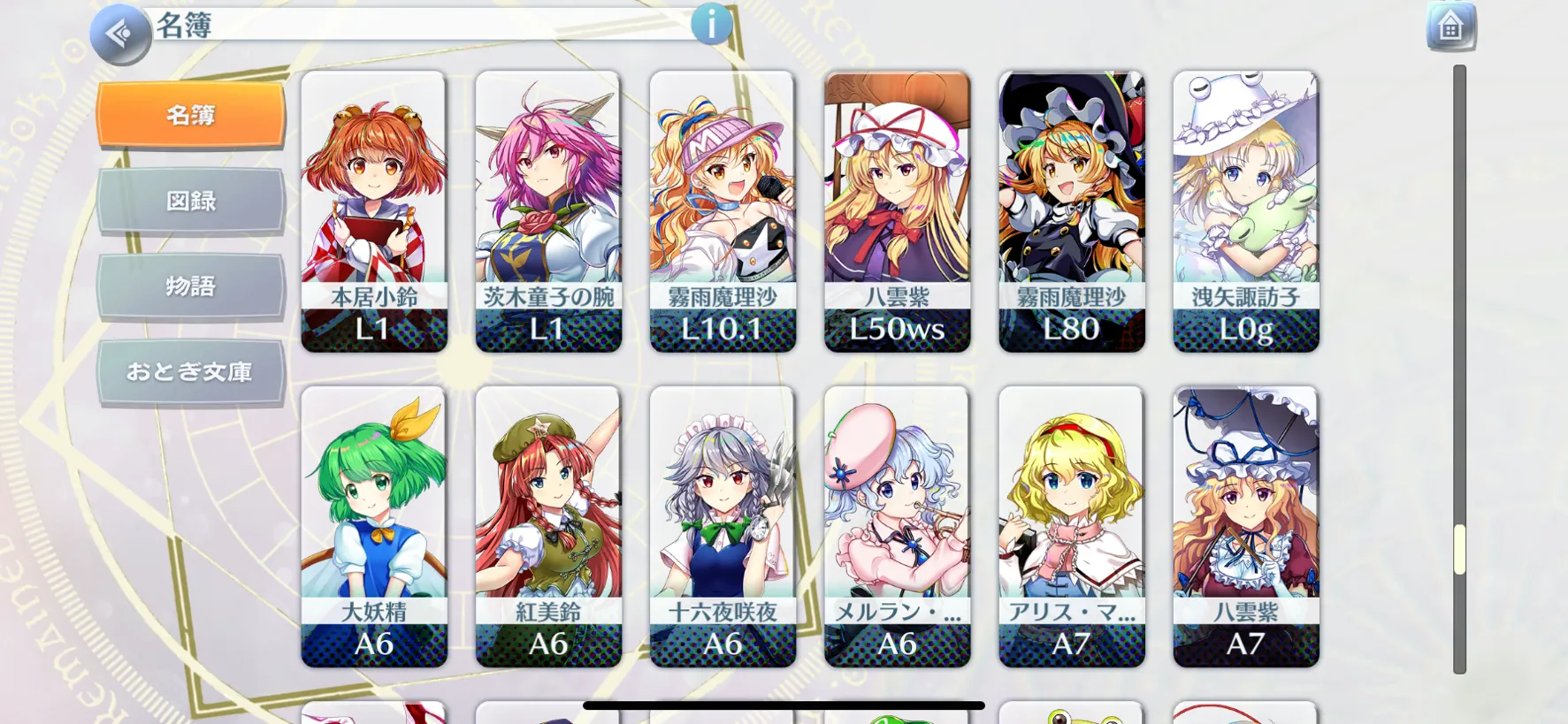
Task: Choose 八雲紫 L50ws character card
Action: tap(898, 211)
